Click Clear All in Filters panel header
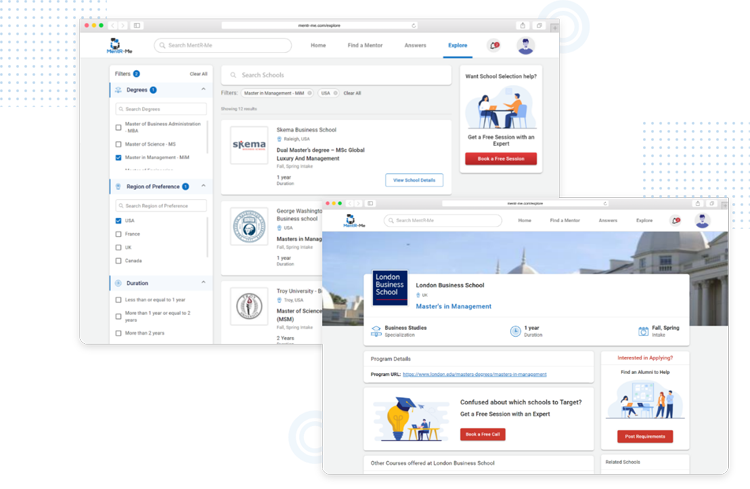This screenshot has width=750, height=489. (199, 74)
